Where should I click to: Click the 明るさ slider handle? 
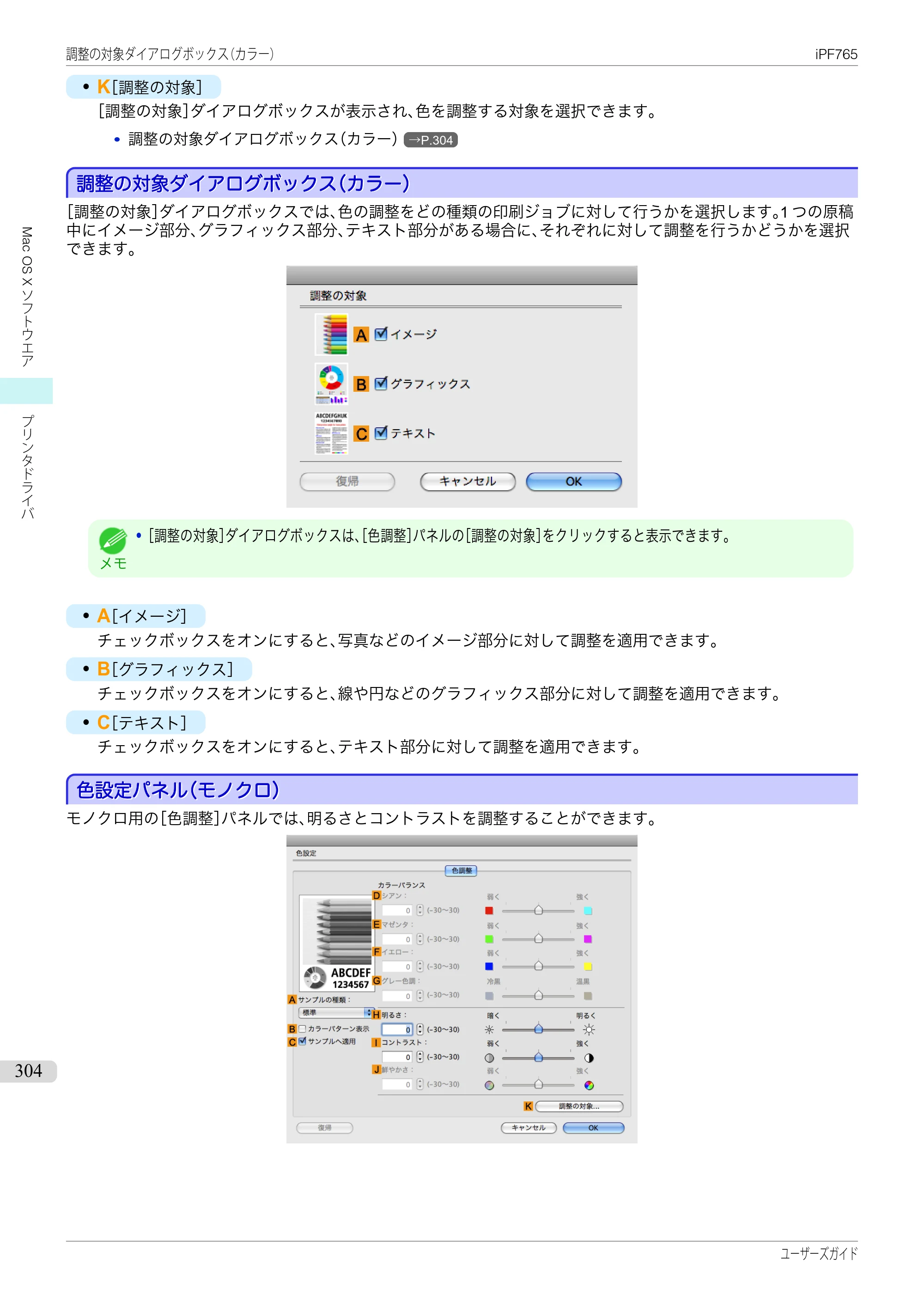[x=539, y=1028]
